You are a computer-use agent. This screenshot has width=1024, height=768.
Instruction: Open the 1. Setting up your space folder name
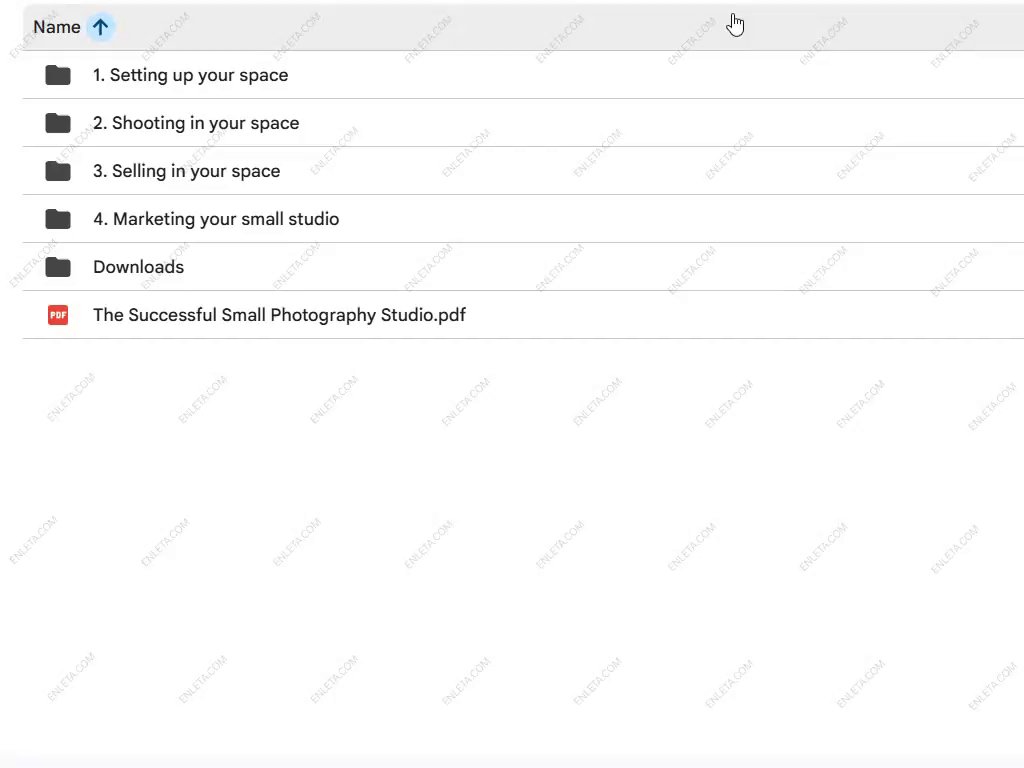[190, 75]
